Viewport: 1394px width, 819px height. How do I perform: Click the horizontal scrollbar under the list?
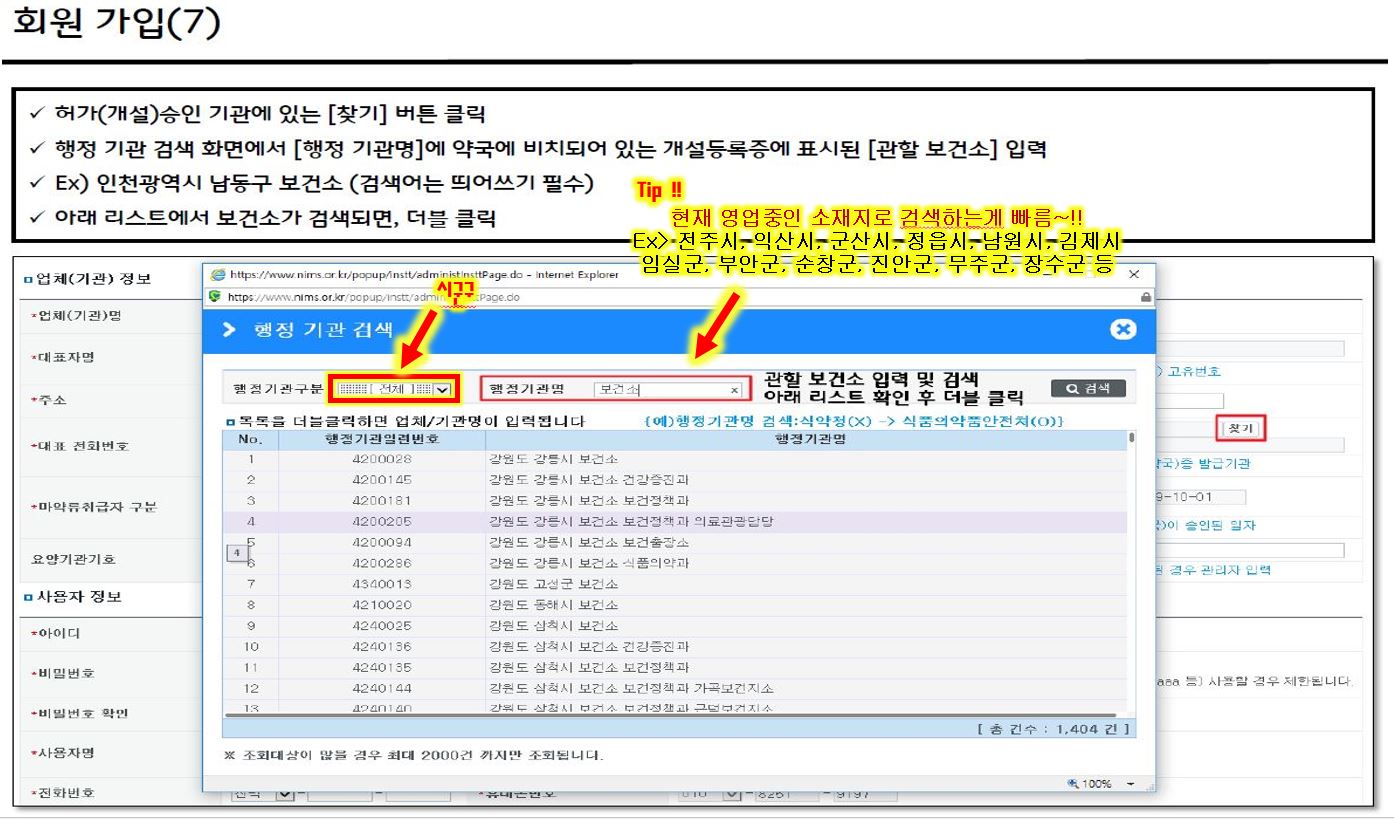click(600, 715)
